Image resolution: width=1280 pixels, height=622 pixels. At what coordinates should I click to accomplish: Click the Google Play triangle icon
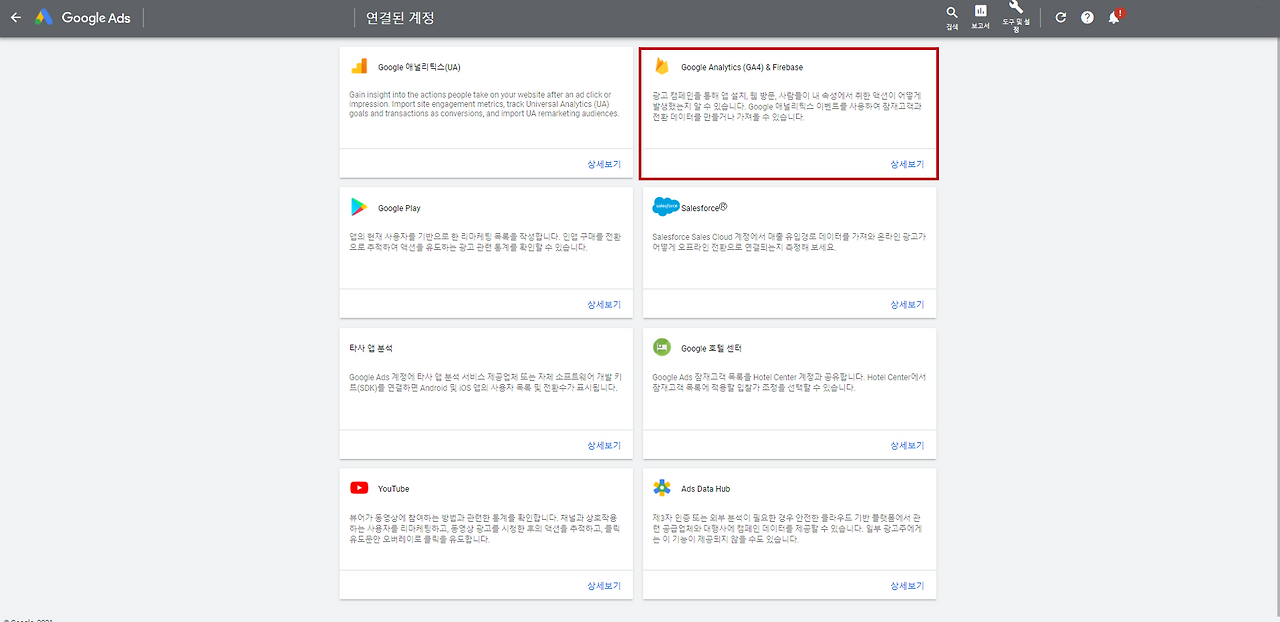click(359, 207)
